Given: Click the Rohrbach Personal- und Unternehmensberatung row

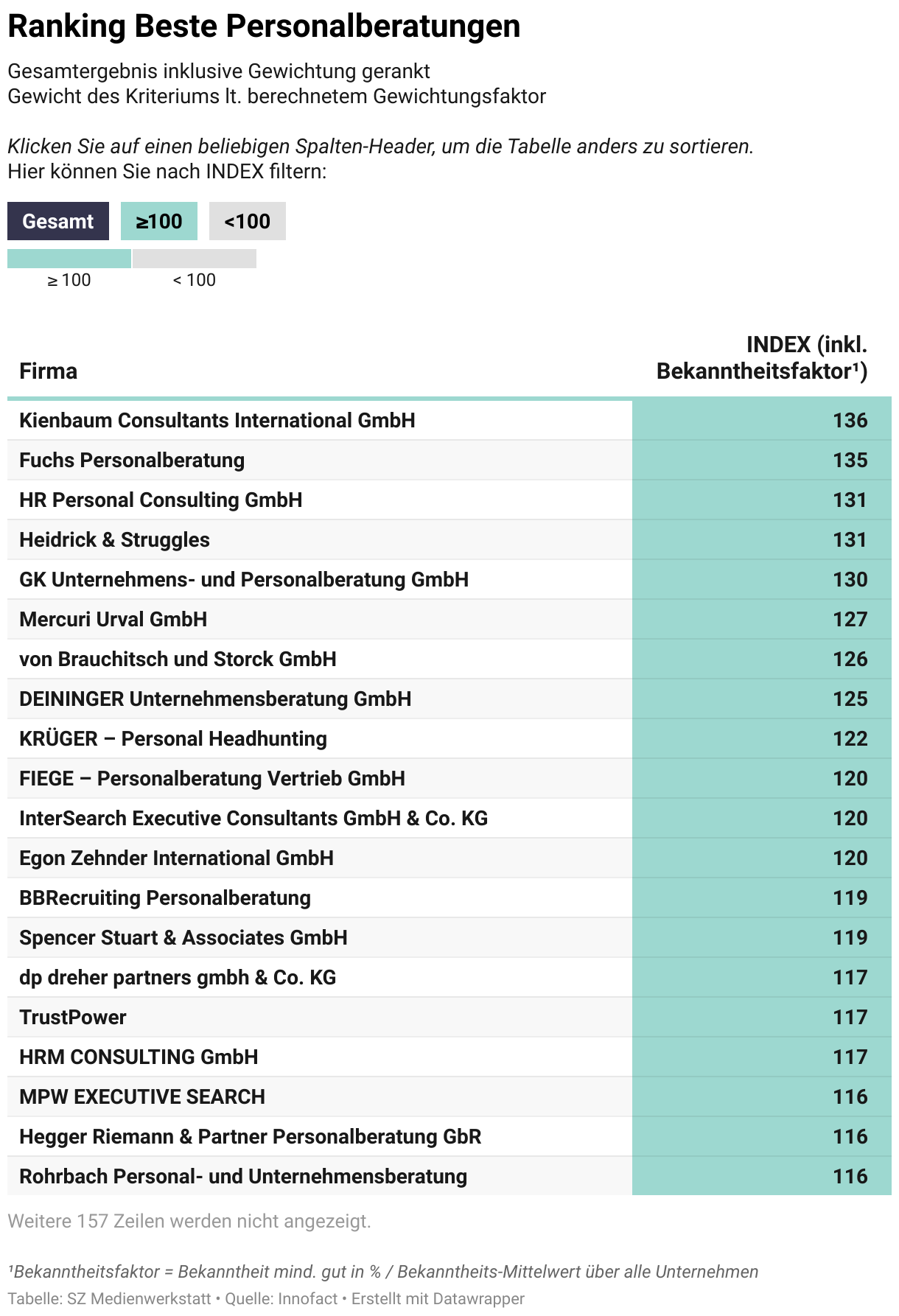Looking at the screenshot, I should pyautogui.click(x=243, y=1176).
